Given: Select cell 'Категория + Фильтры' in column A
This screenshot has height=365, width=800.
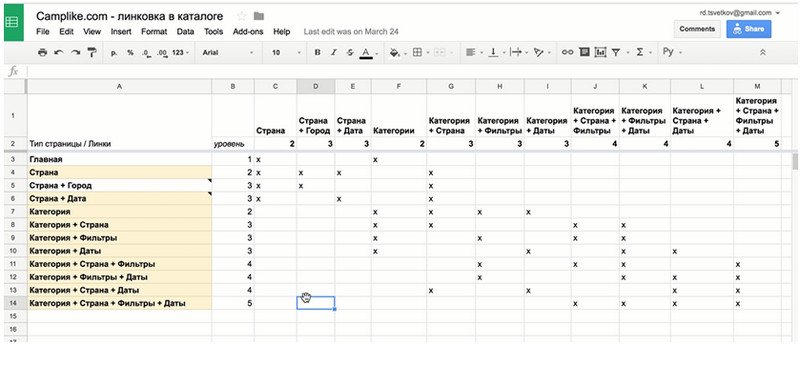Looking at the screenshot, I should tap(119, 238).
